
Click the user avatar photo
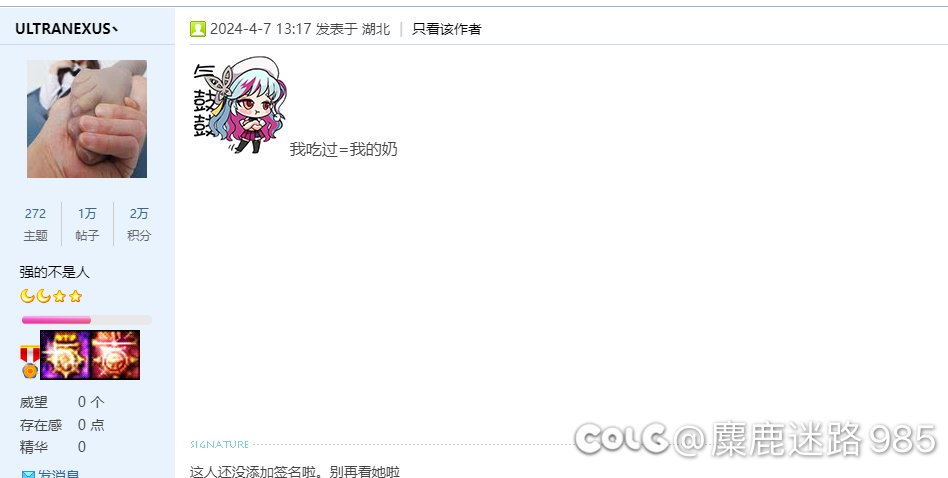[86, 118]
